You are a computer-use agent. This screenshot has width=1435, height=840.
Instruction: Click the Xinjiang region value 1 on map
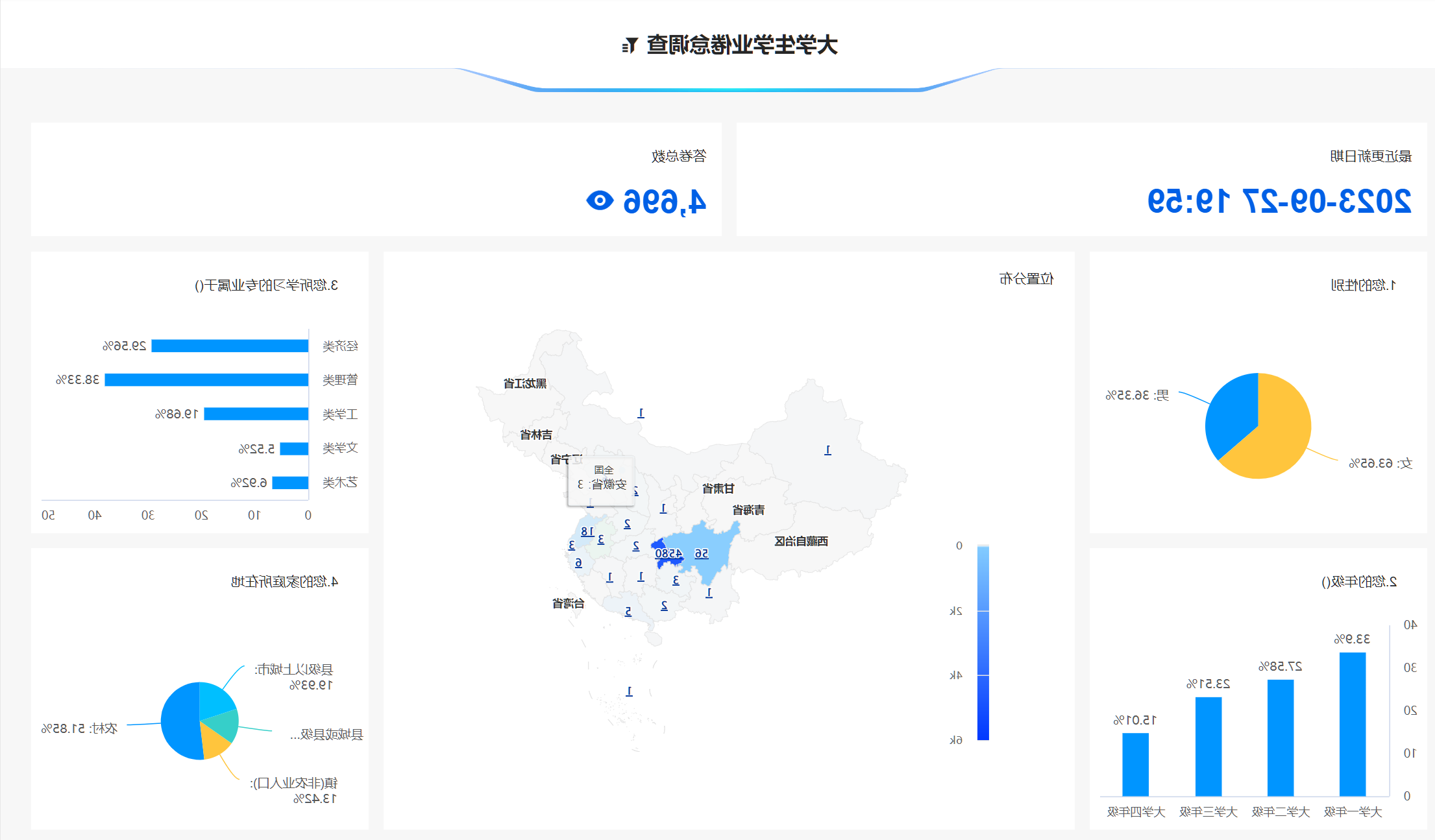(x=828, y=450)
